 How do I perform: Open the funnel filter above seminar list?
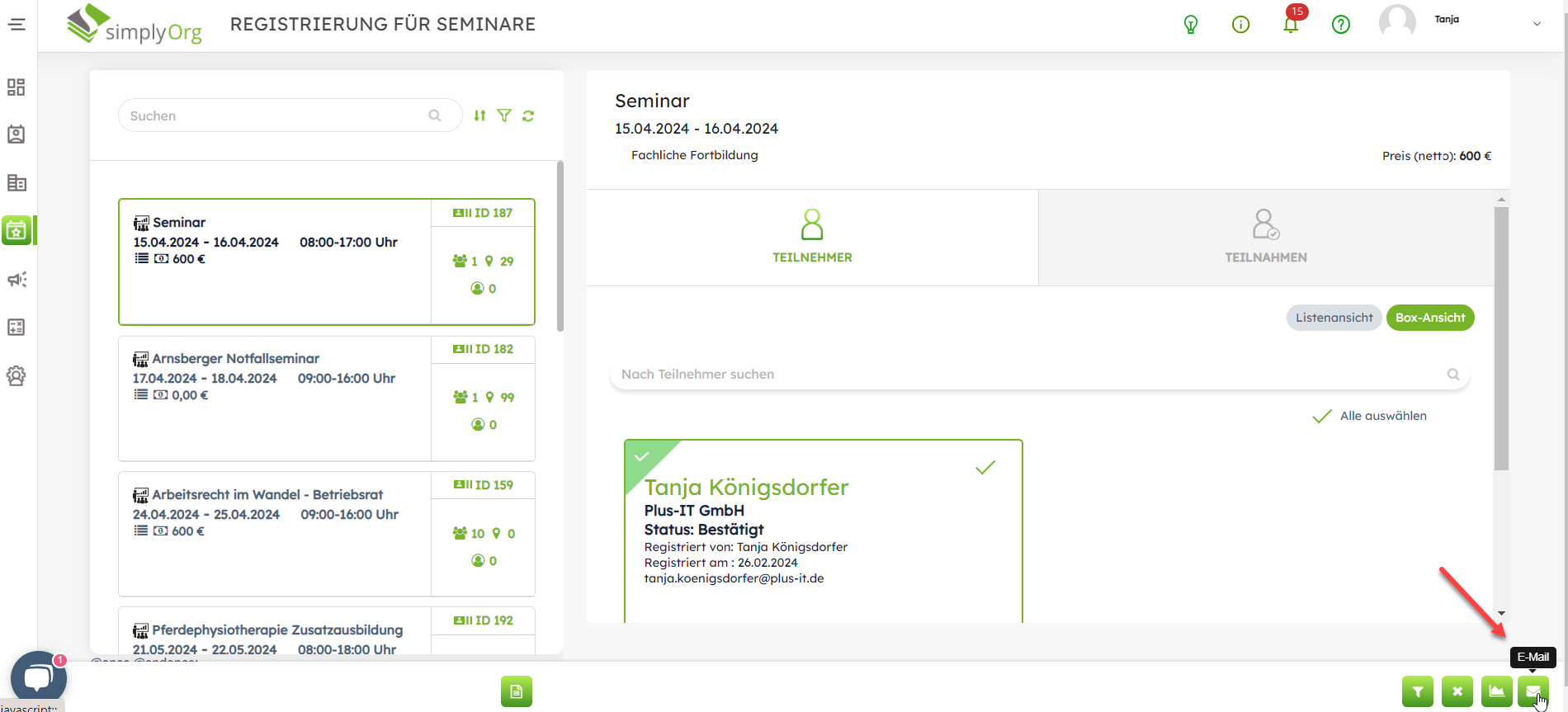504,116
